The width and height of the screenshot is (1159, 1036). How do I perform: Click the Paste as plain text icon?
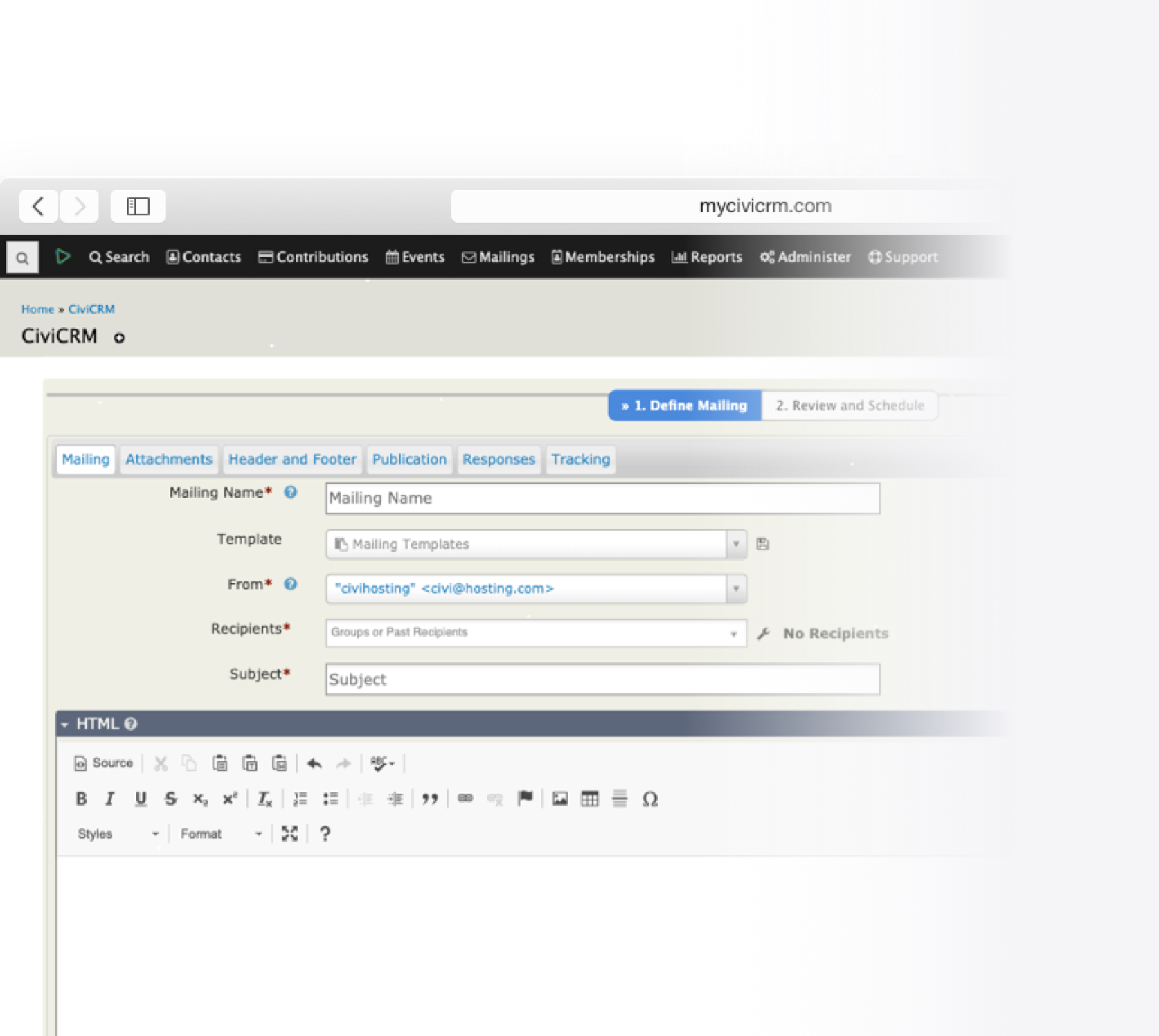pos(249,763)
